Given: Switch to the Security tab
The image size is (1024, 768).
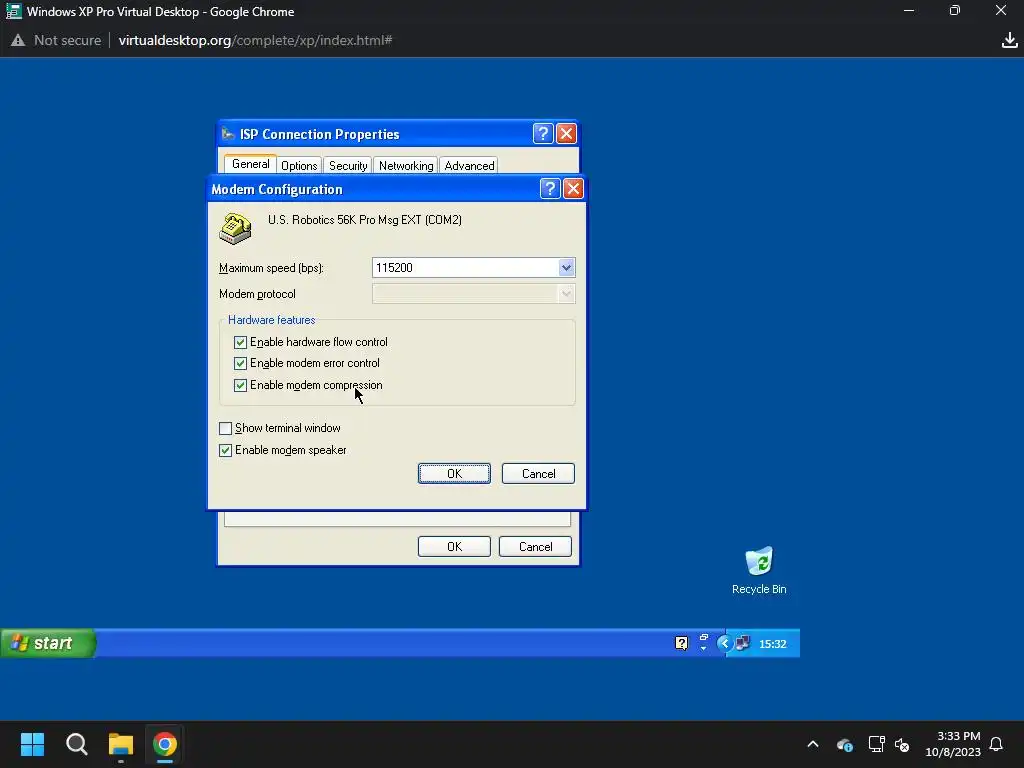Looking at the screenshot, I should (x=348, y=166).
